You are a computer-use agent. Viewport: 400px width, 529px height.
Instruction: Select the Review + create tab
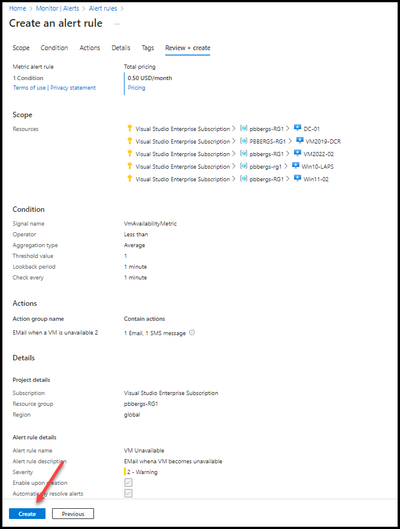188,48
